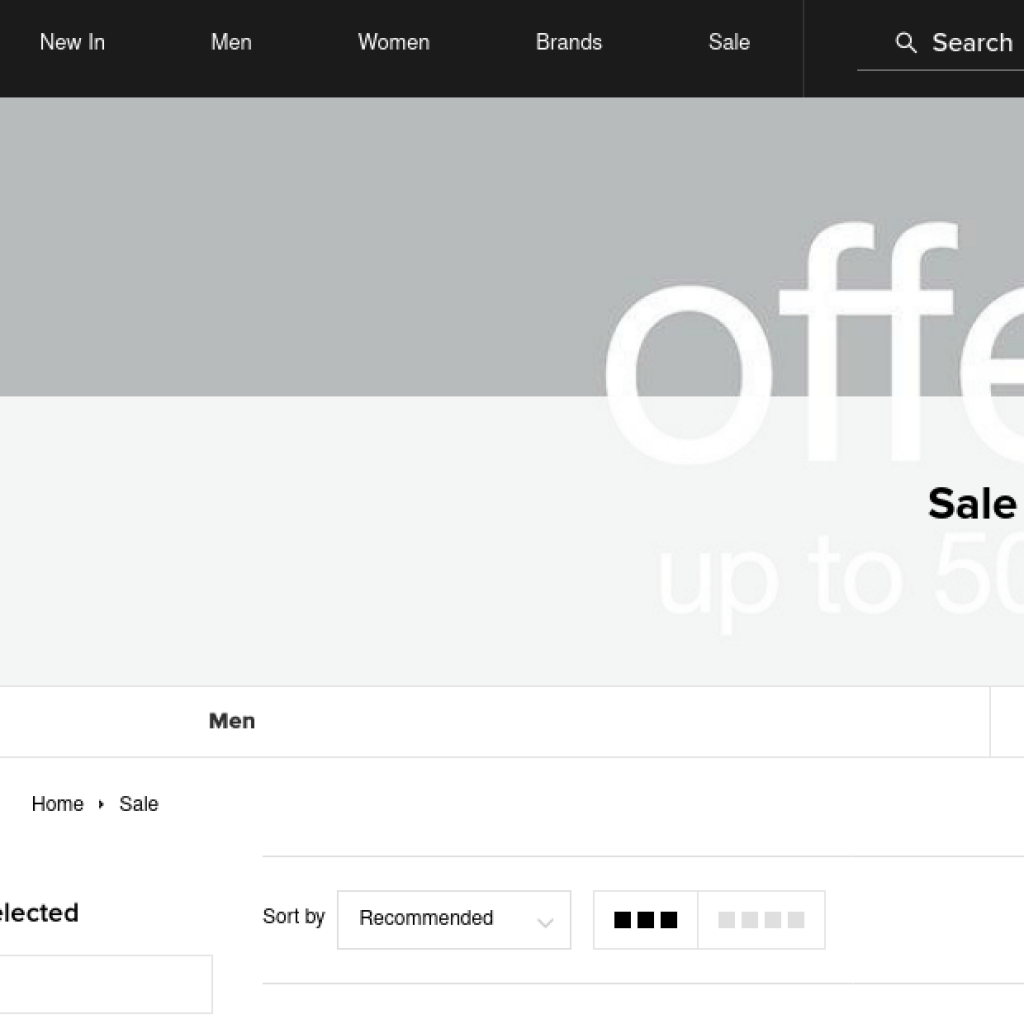Image resolution: width=1024 pixels, height=1024 pixels.
Task: Click the breadcrumb arrow separator
Action: [101, 804]
